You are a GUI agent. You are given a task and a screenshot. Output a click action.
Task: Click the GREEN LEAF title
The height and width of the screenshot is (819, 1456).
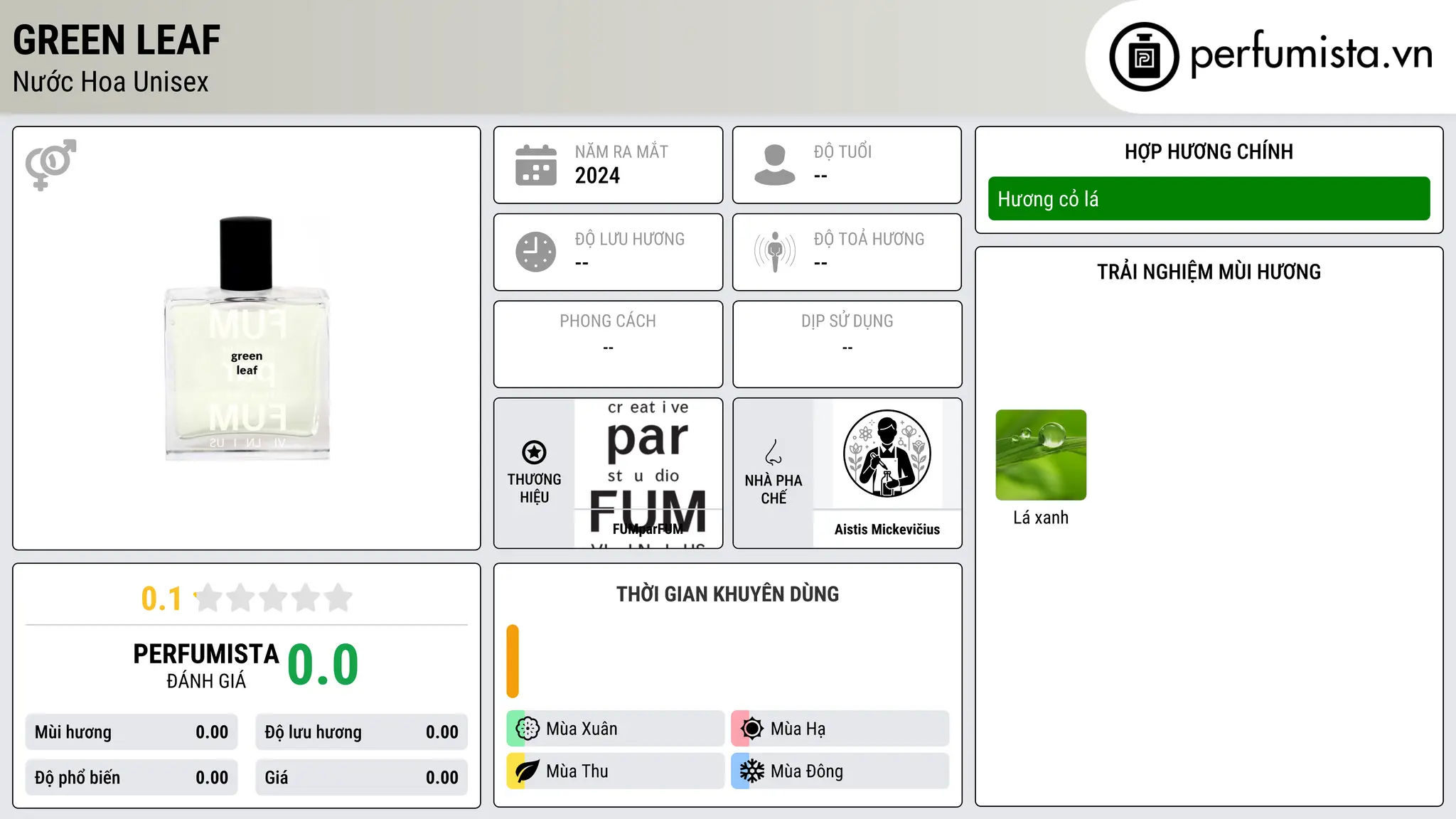[117, 40]
